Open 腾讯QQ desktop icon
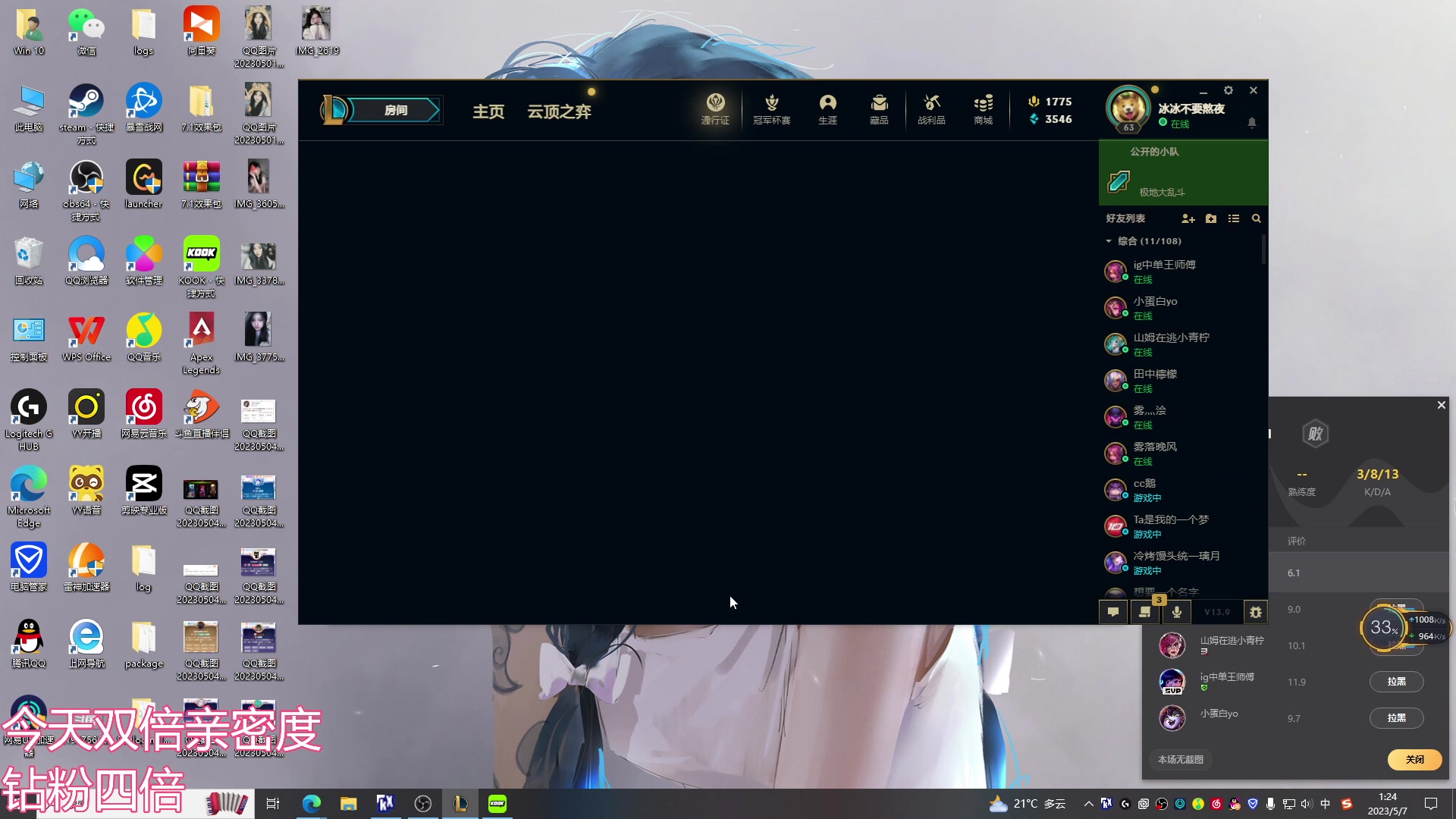Screen dimensions: 1456x819 click(28, 644)
